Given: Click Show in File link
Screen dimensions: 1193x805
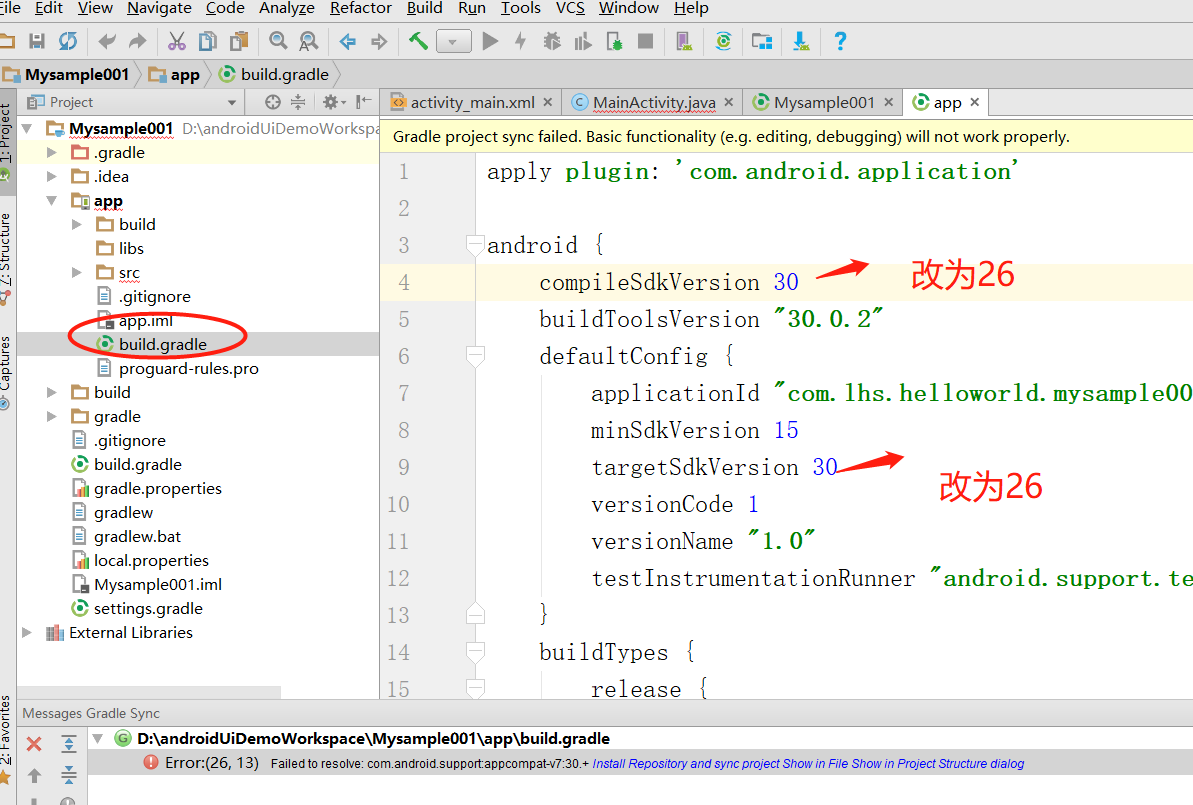Looking at the screenshot, I should pyautogui.click(x=814, y=763).
